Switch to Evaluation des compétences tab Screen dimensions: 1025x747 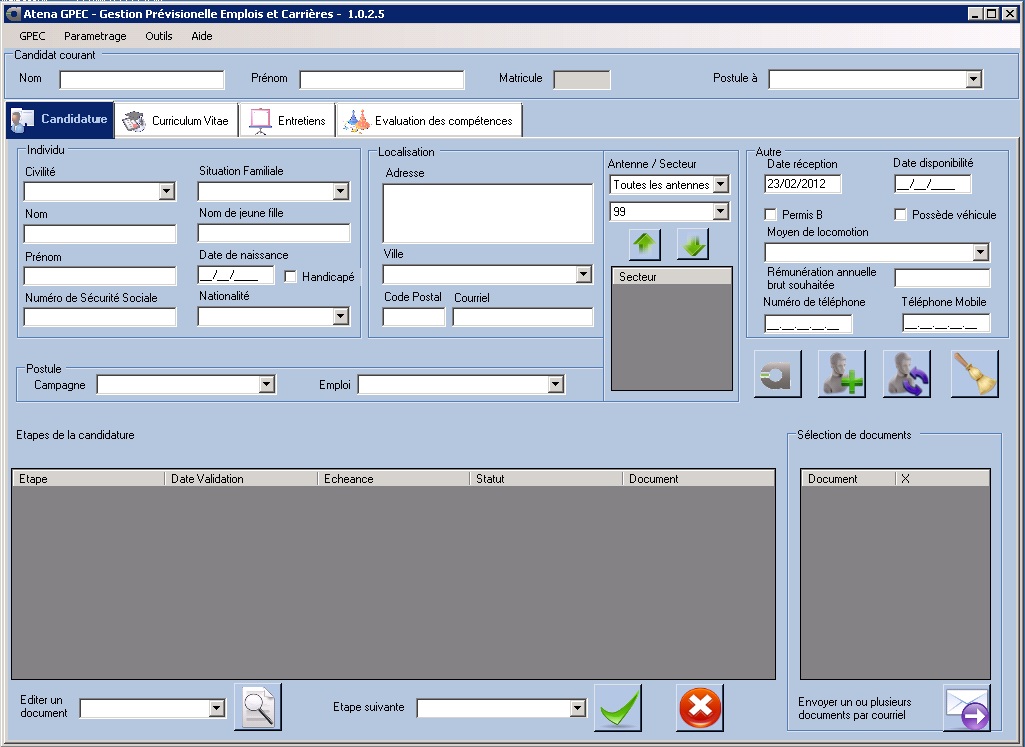[x=429, y=120]
